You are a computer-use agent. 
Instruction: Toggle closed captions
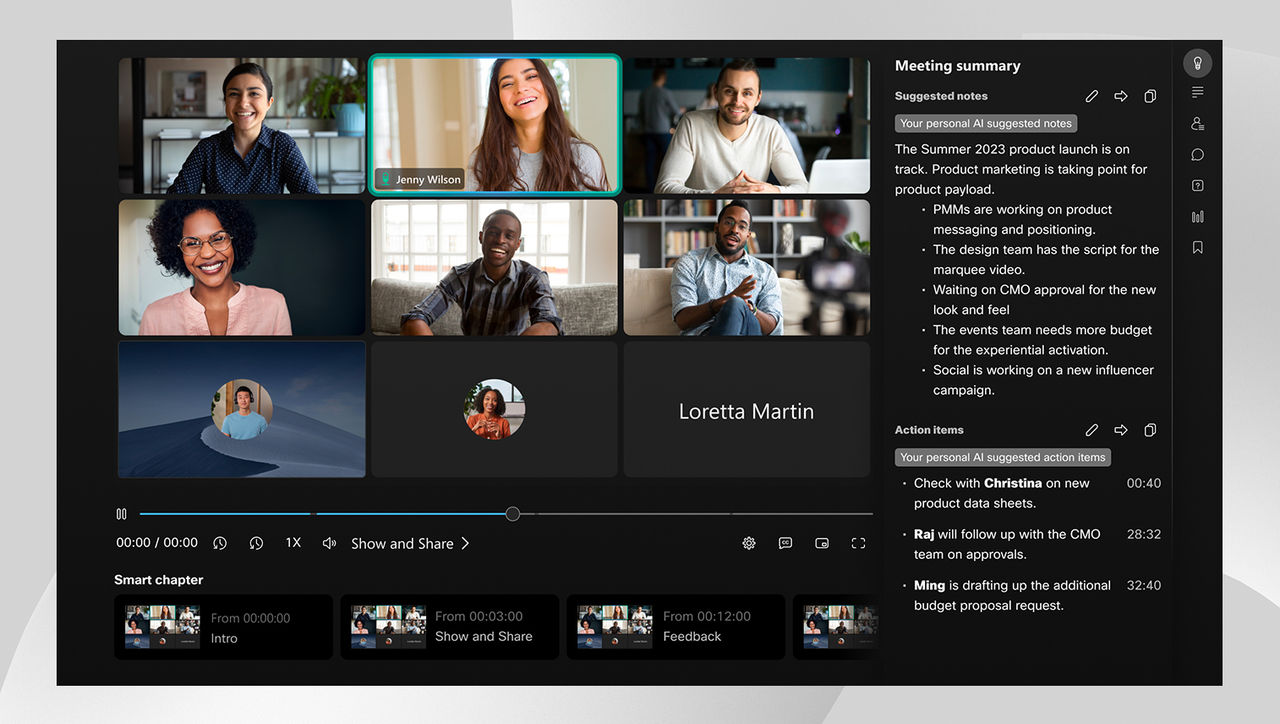[785, 543]
